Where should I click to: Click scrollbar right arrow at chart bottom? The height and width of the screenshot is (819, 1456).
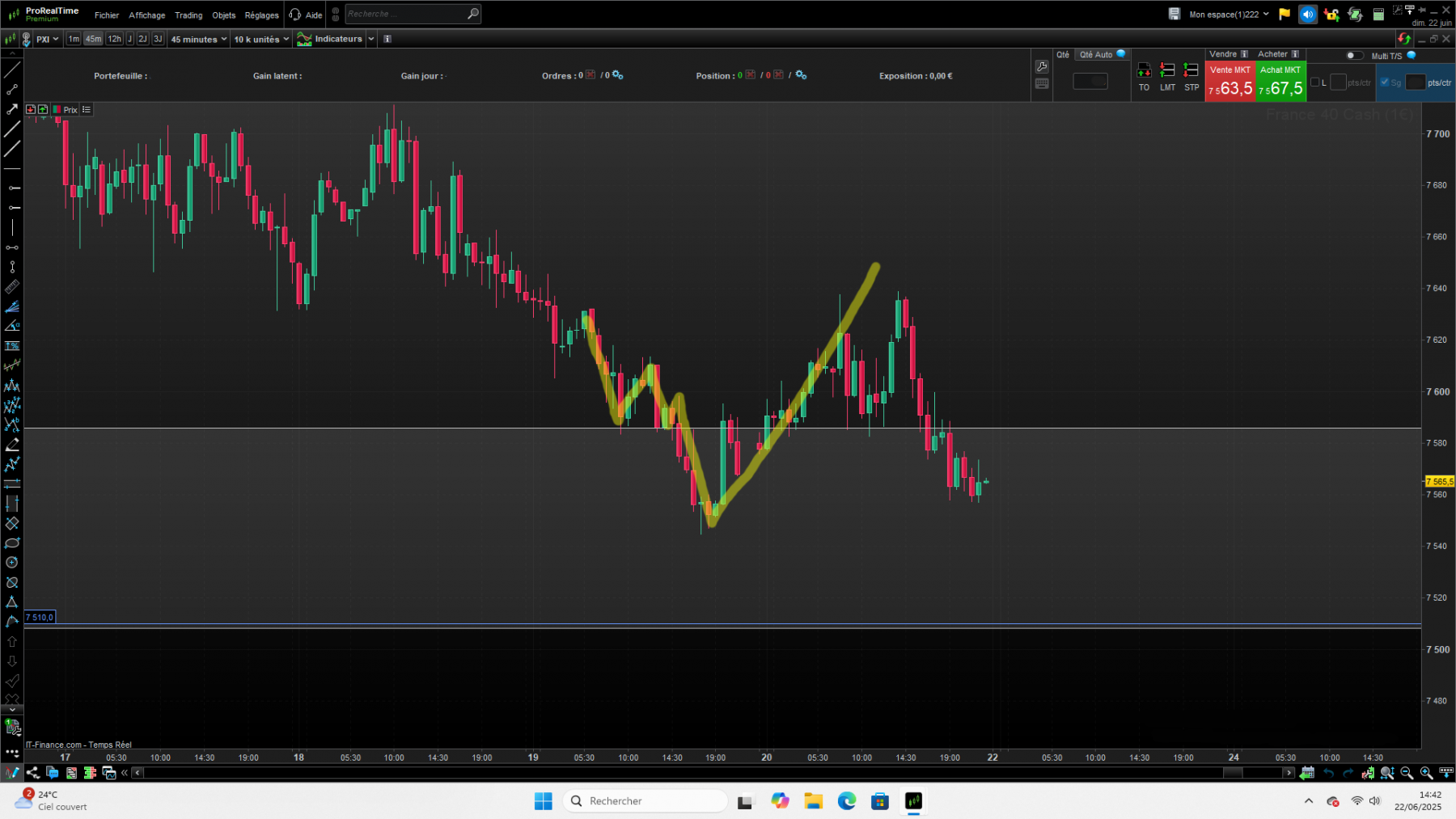(1289, 773)
